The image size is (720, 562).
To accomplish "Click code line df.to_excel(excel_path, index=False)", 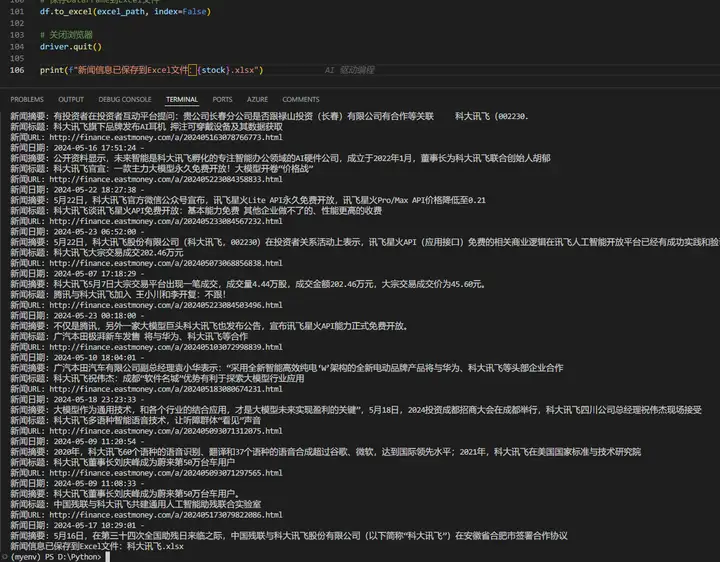I will coord(125,11).
